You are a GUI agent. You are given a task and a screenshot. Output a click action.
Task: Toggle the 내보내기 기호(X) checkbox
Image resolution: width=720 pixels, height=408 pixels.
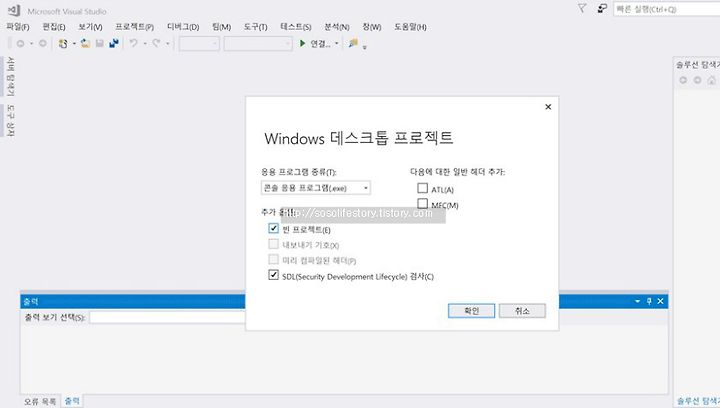point(274,244)
